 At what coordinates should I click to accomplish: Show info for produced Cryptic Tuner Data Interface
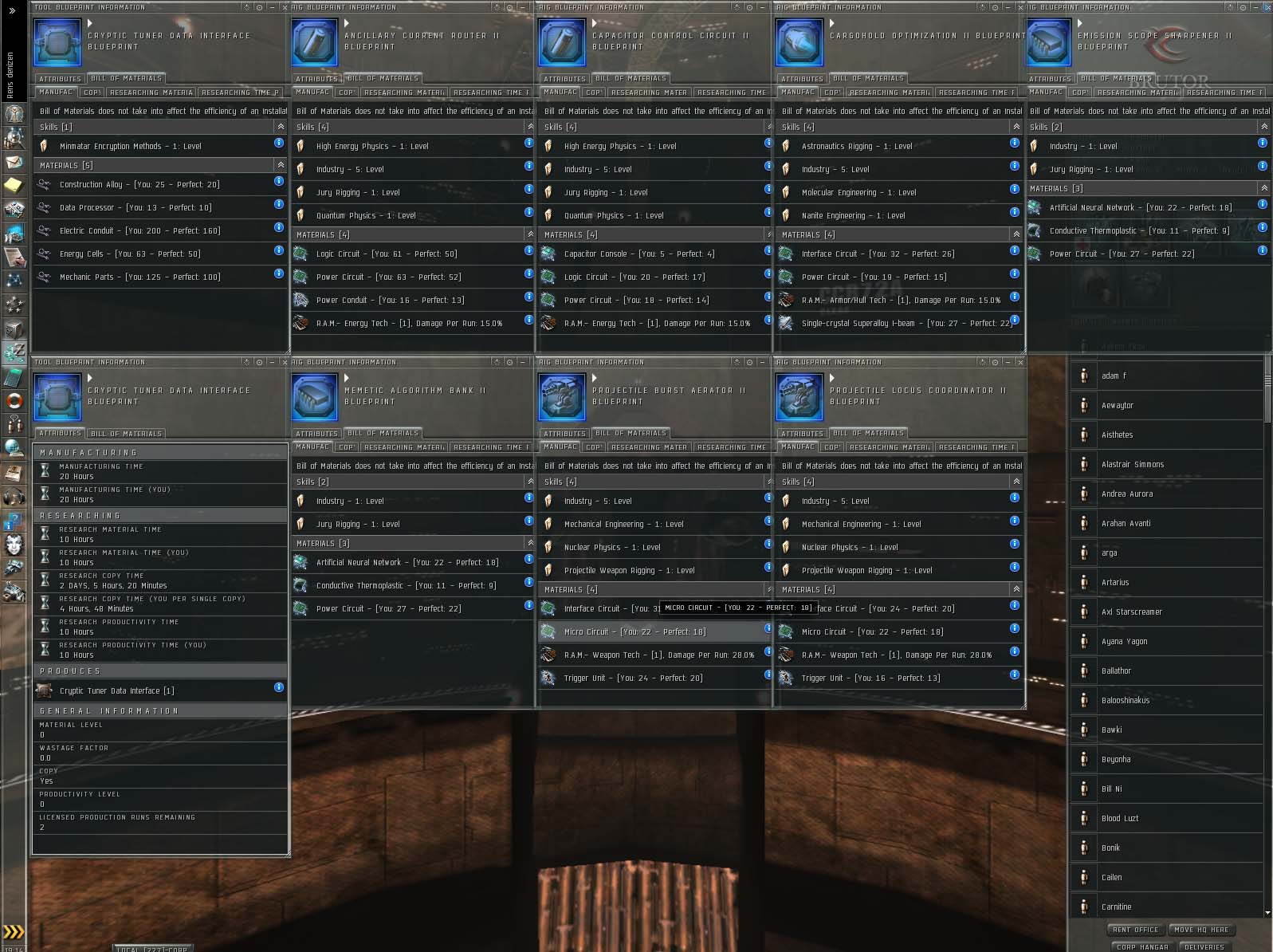279,687
